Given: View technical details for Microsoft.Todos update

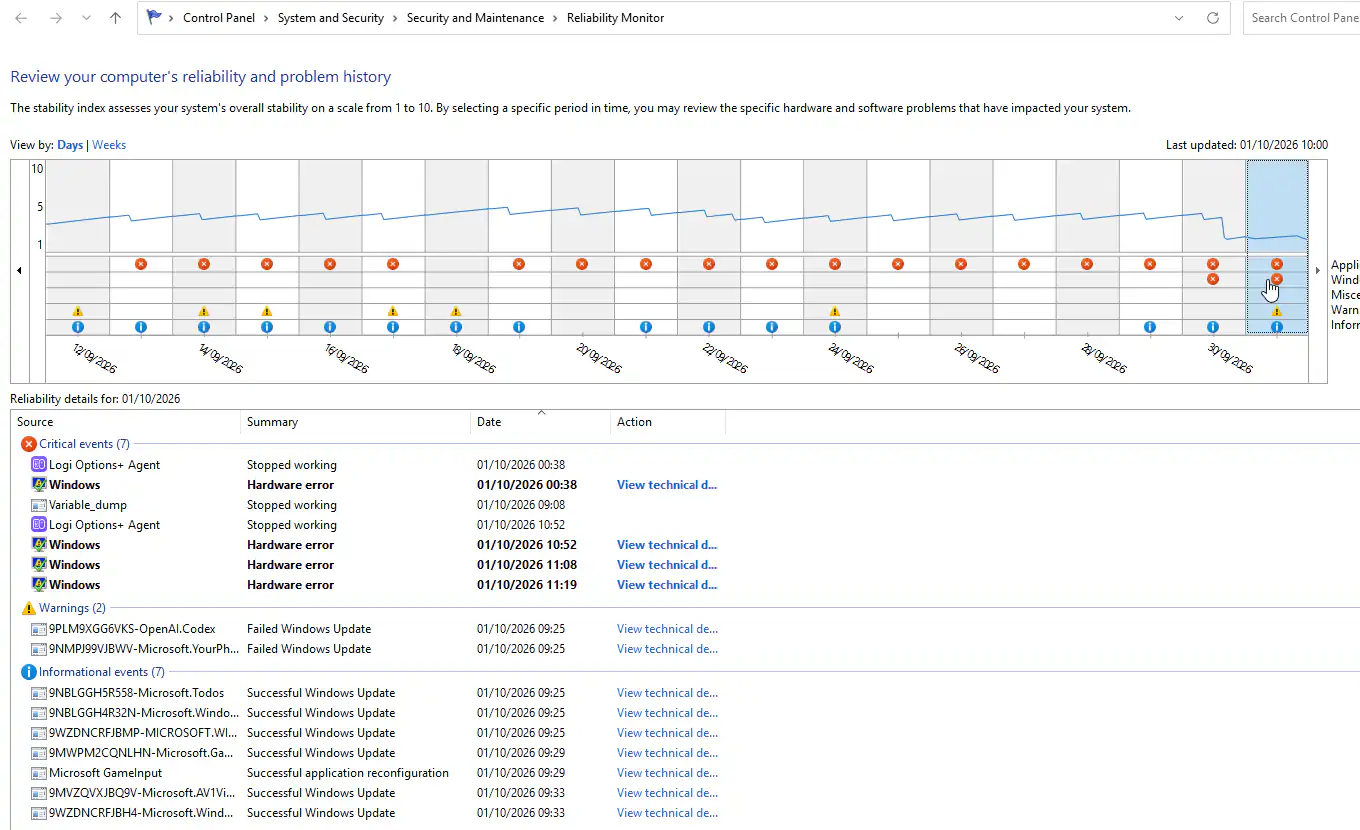Looking at the screenshot, I should 667,693.
